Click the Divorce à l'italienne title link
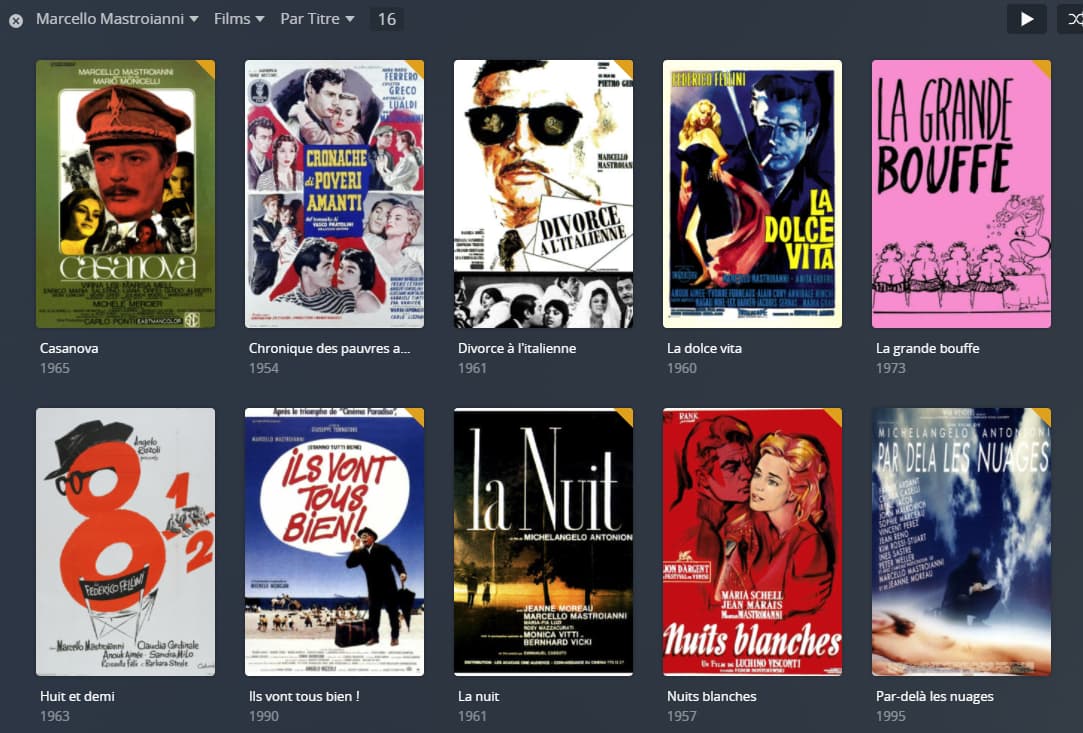Image resolution: width=1083 pixels, height=733 pixels. click(517, 348)
